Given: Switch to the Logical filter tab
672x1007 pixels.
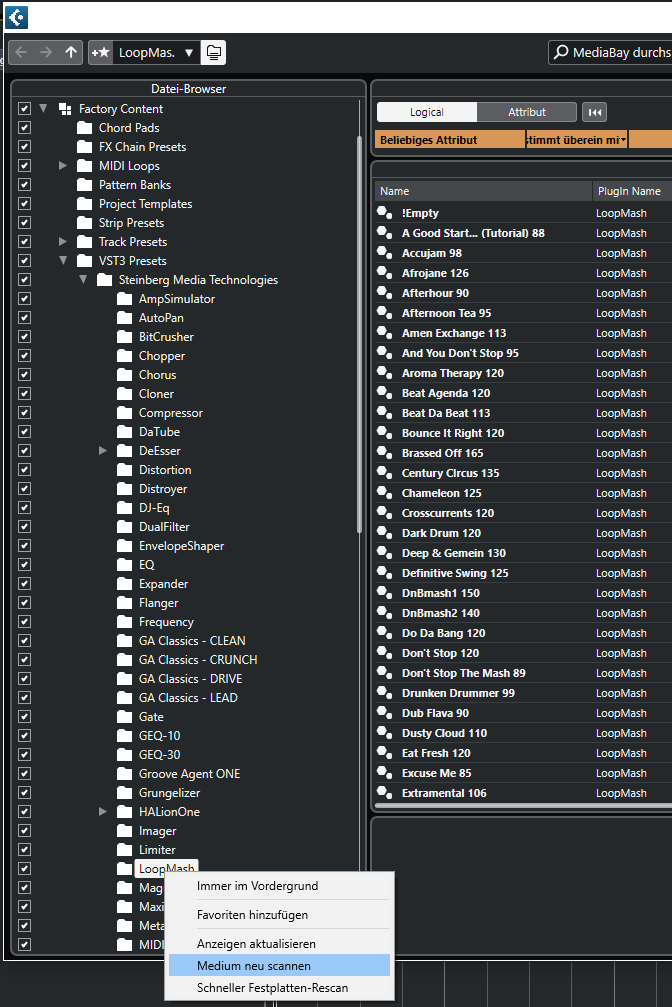Looking at the screenshot, I should pyautogui.click(x=427, y=112).
